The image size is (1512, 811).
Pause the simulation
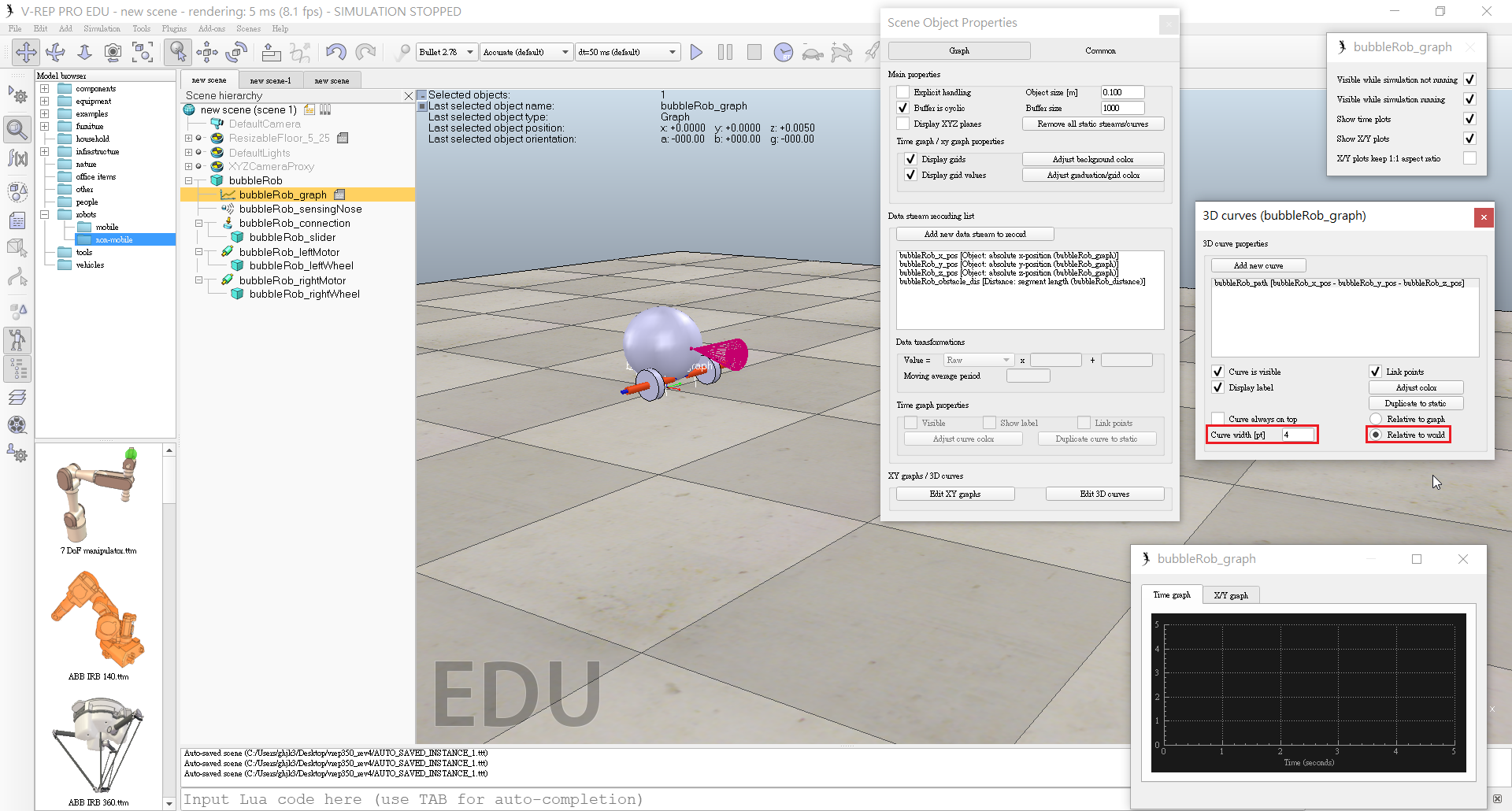click(725, 52)
